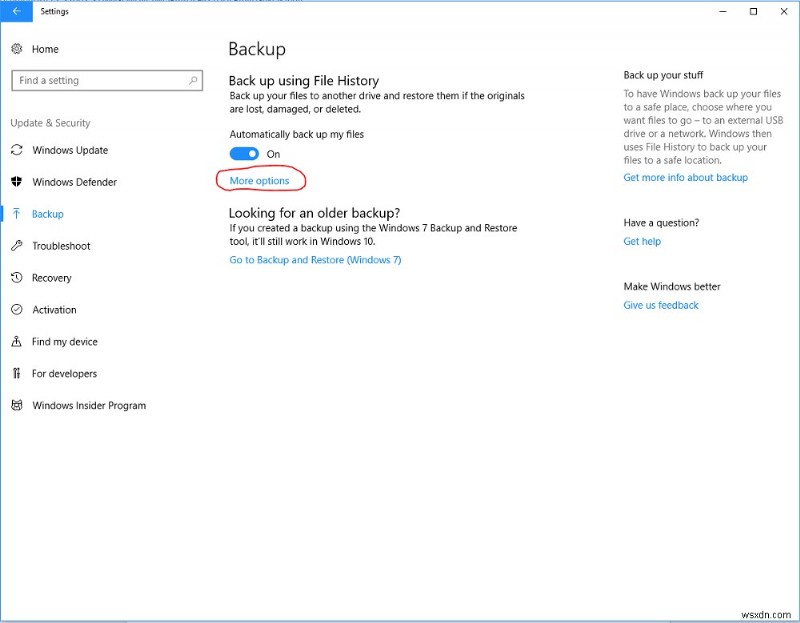Click the Backup section icon
Image resolution: width=800 pixels, height=623 pixels.
tap(16, 214)
